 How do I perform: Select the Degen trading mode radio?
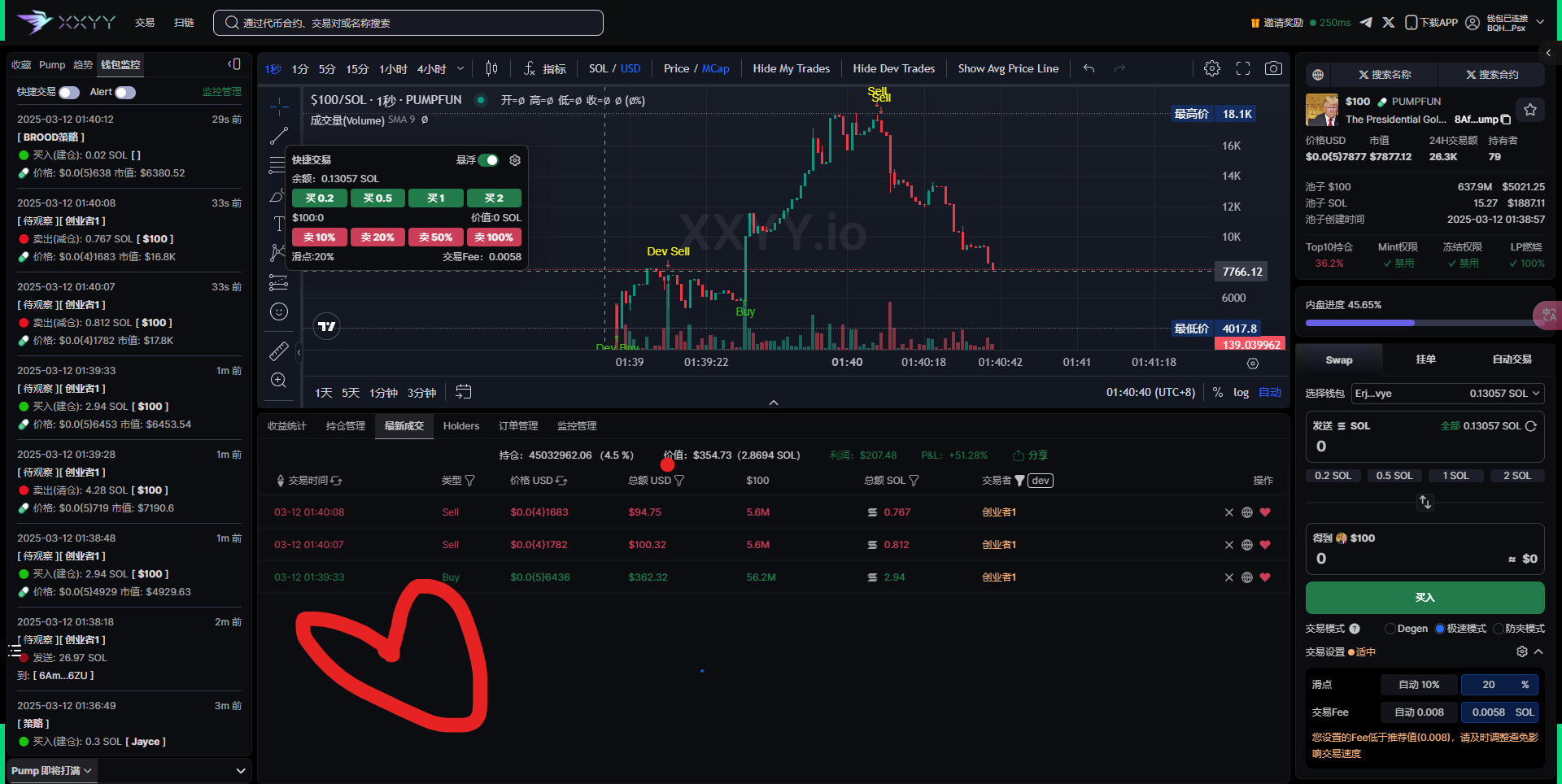coord(1390,629)
